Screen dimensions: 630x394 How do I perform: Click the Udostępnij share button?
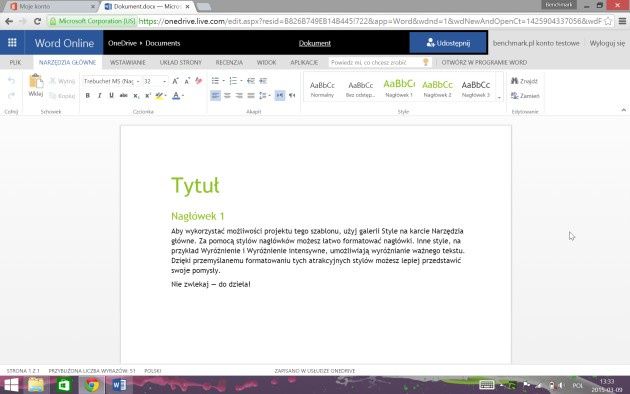[x=448, y=43]
